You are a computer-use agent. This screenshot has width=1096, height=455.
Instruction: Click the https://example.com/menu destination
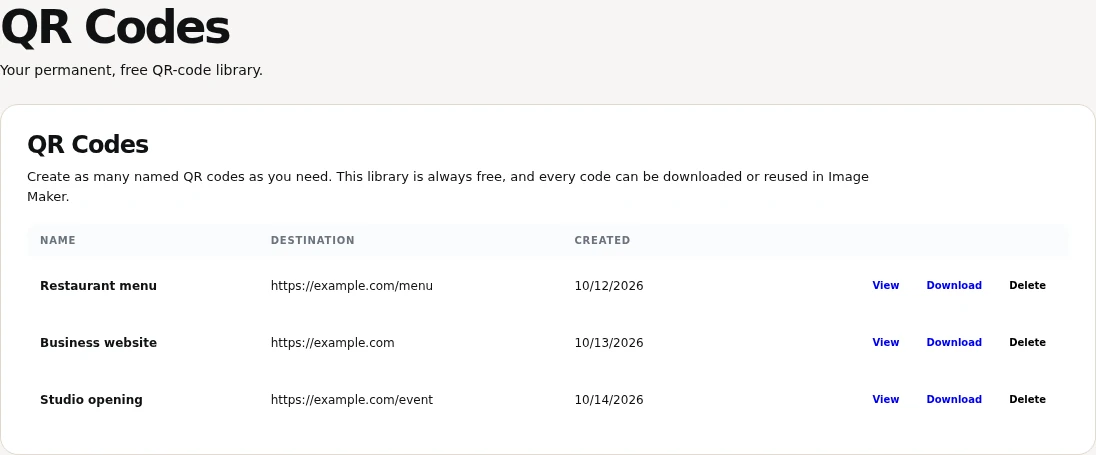coord(352,286)
